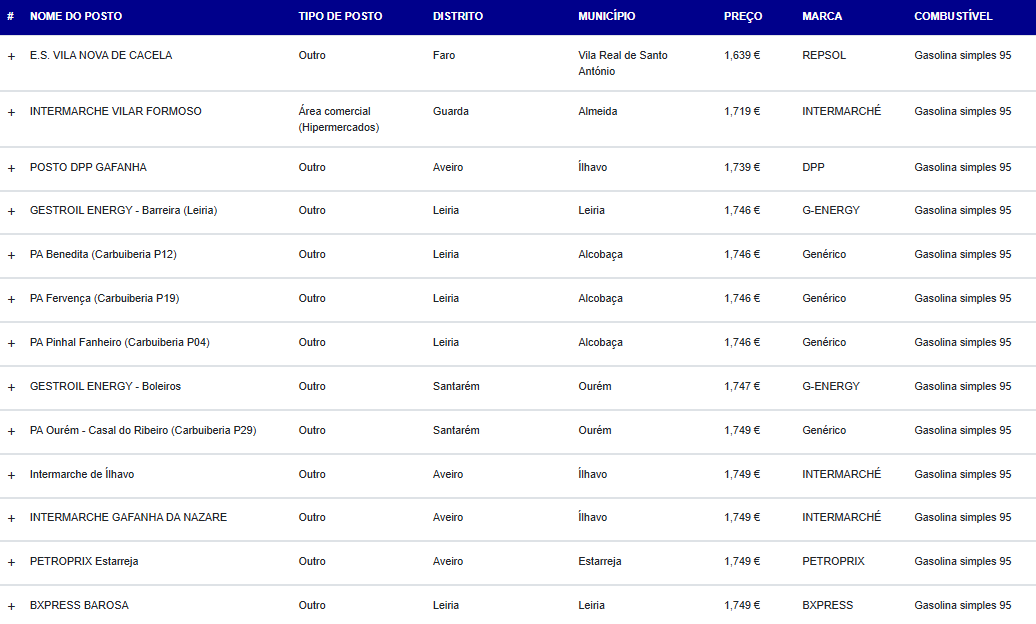Image resolution: width=1036 pixels, height=624 pixels.
Task: Sort by MARCA column header
Action: (822, 17)
